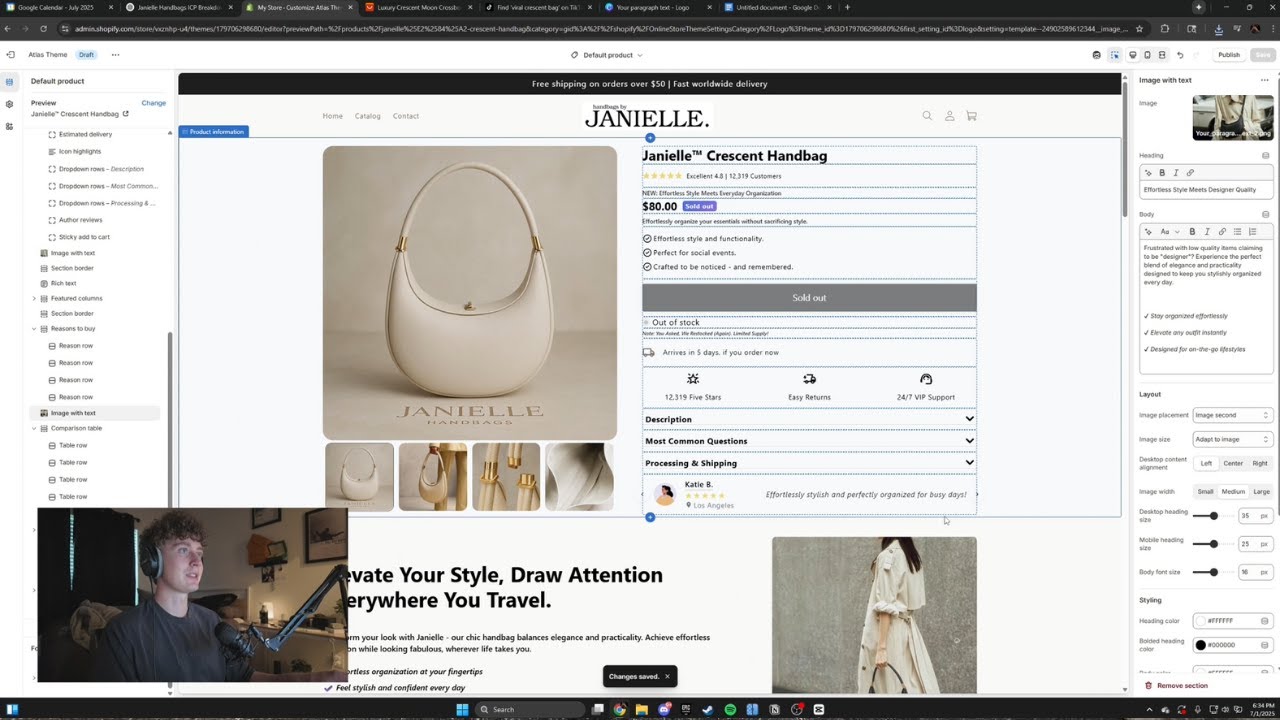Open preview product in new tab icon
The image size is (1280, 720).
coord(126,114)
